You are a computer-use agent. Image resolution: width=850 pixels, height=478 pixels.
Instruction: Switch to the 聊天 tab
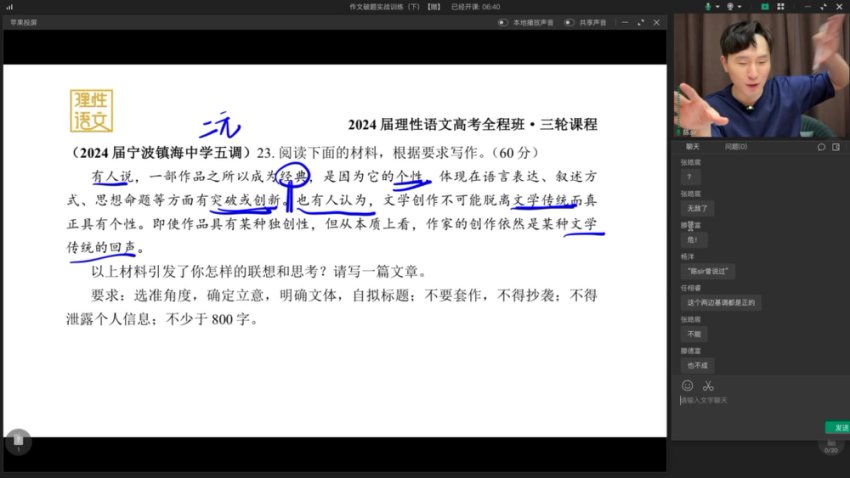pos(693,146)
